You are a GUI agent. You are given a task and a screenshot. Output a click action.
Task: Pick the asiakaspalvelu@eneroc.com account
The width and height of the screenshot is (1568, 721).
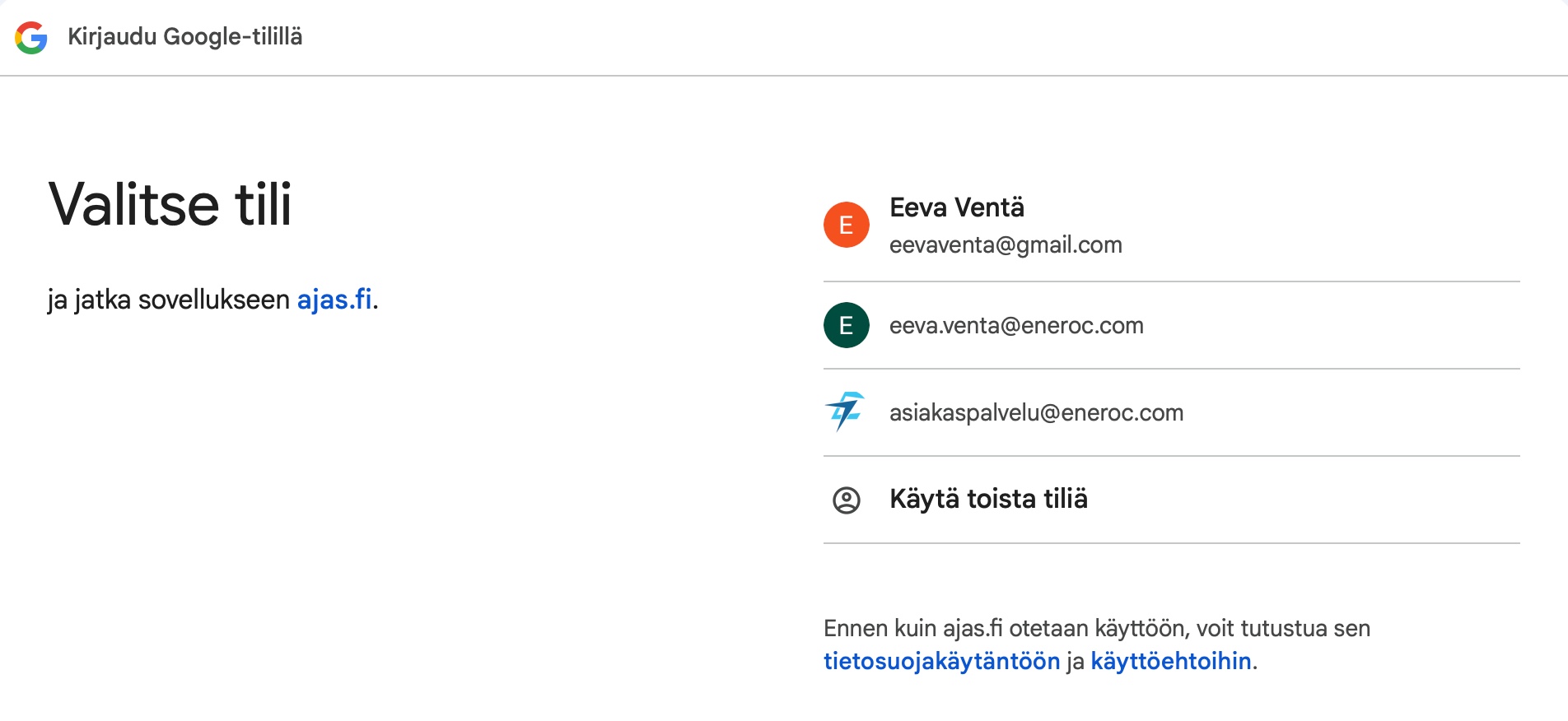pos(1035,412)
